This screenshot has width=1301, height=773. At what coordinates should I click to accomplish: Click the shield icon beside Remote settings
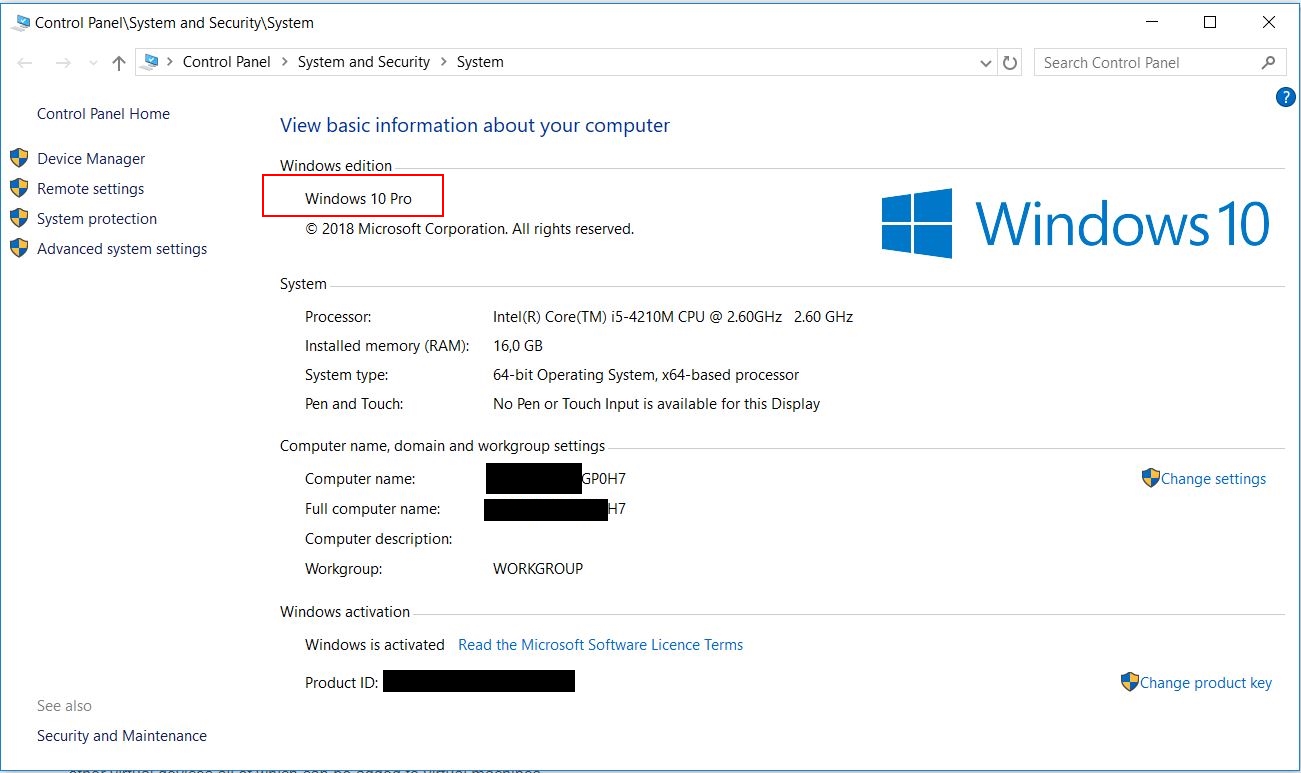19,188
